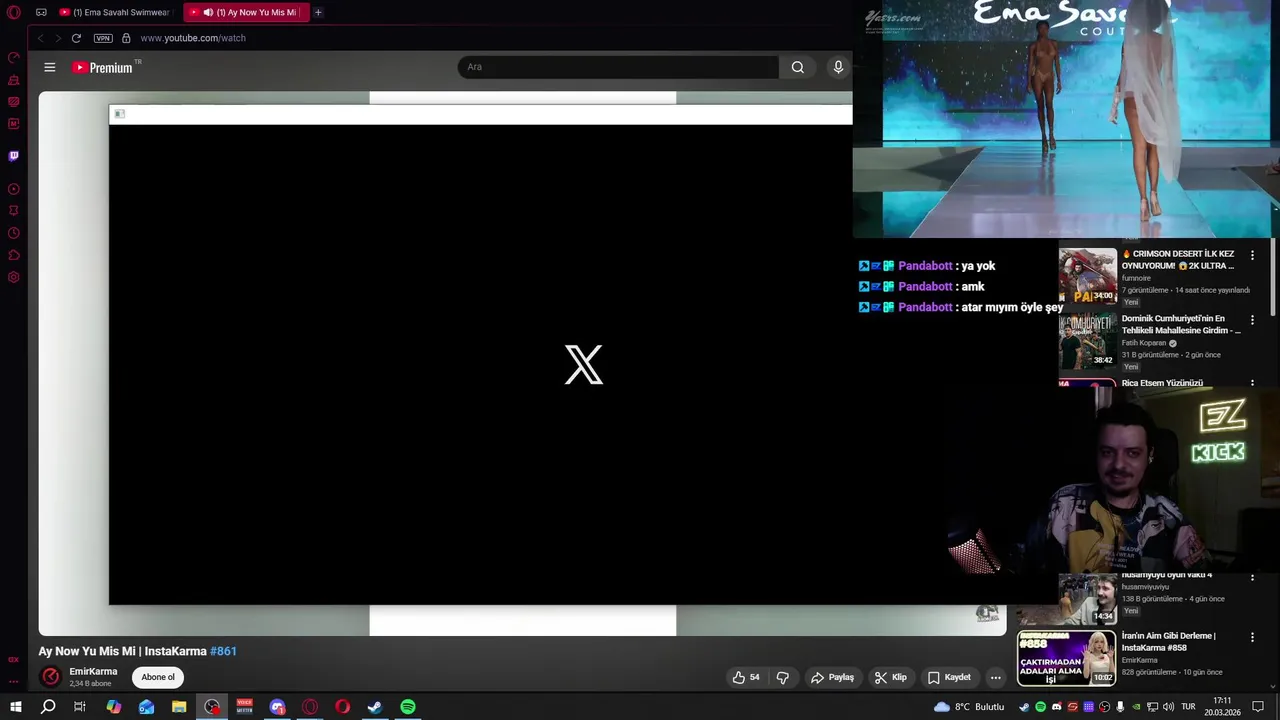Open 'Dominik Cumhuriyeti'nin En' video title
The width and height of the screenshot is (1280, 720).
click(x=1181, y=324)
